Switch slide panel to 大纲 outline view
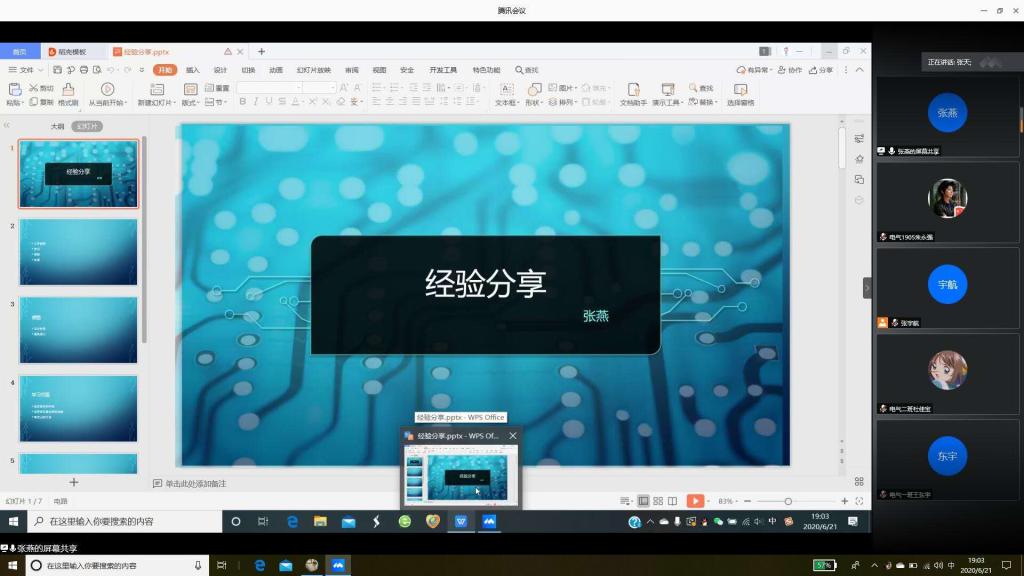 pyautogui.click(x=57, y=127)
